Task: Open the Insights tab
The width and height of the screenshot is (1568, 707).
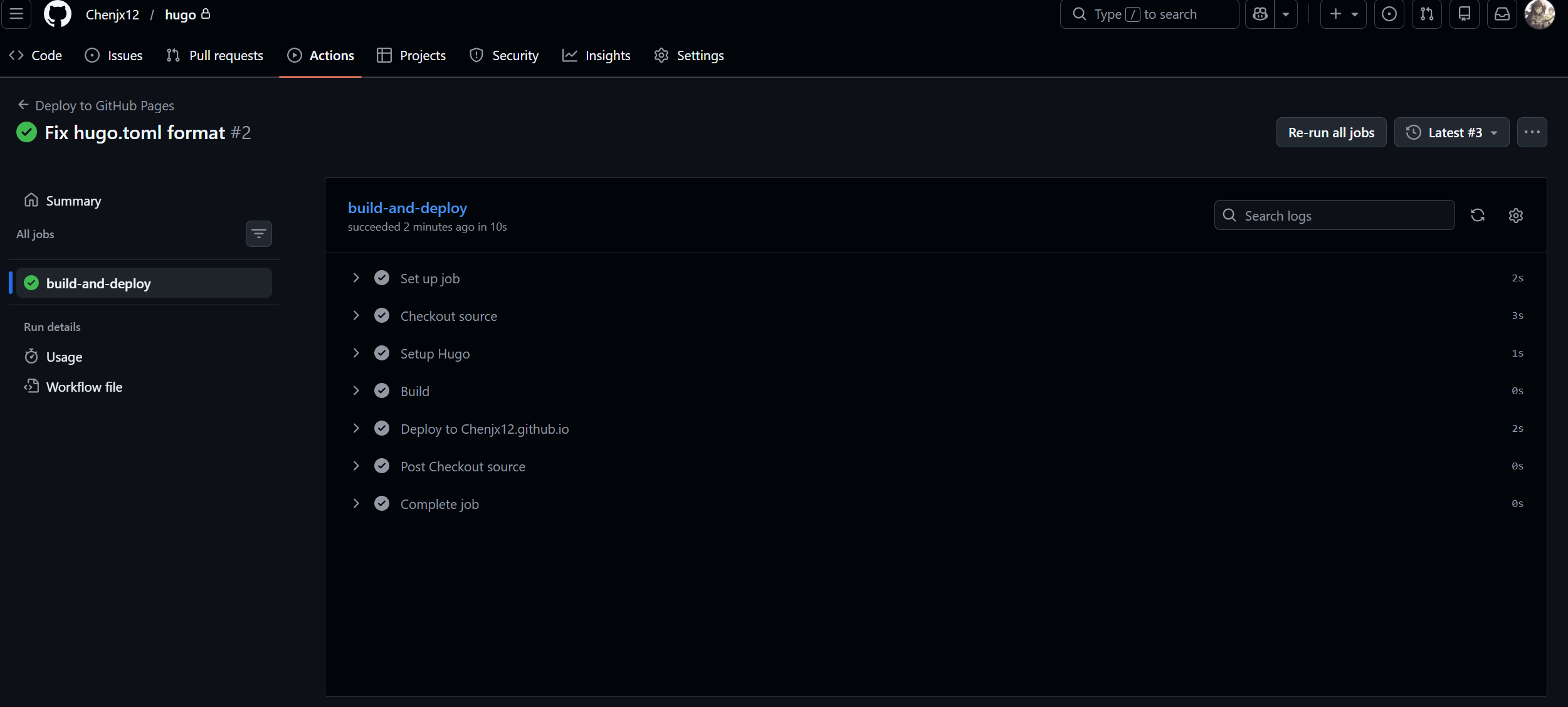Action: (596, 56)
